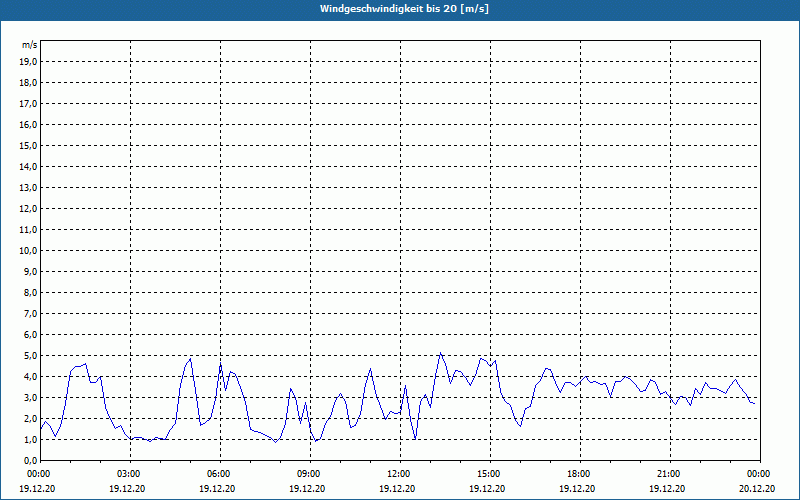Screen dimensions: 800x500
Task: Click the 15:00 time axis label
Action: pos(489,474)
